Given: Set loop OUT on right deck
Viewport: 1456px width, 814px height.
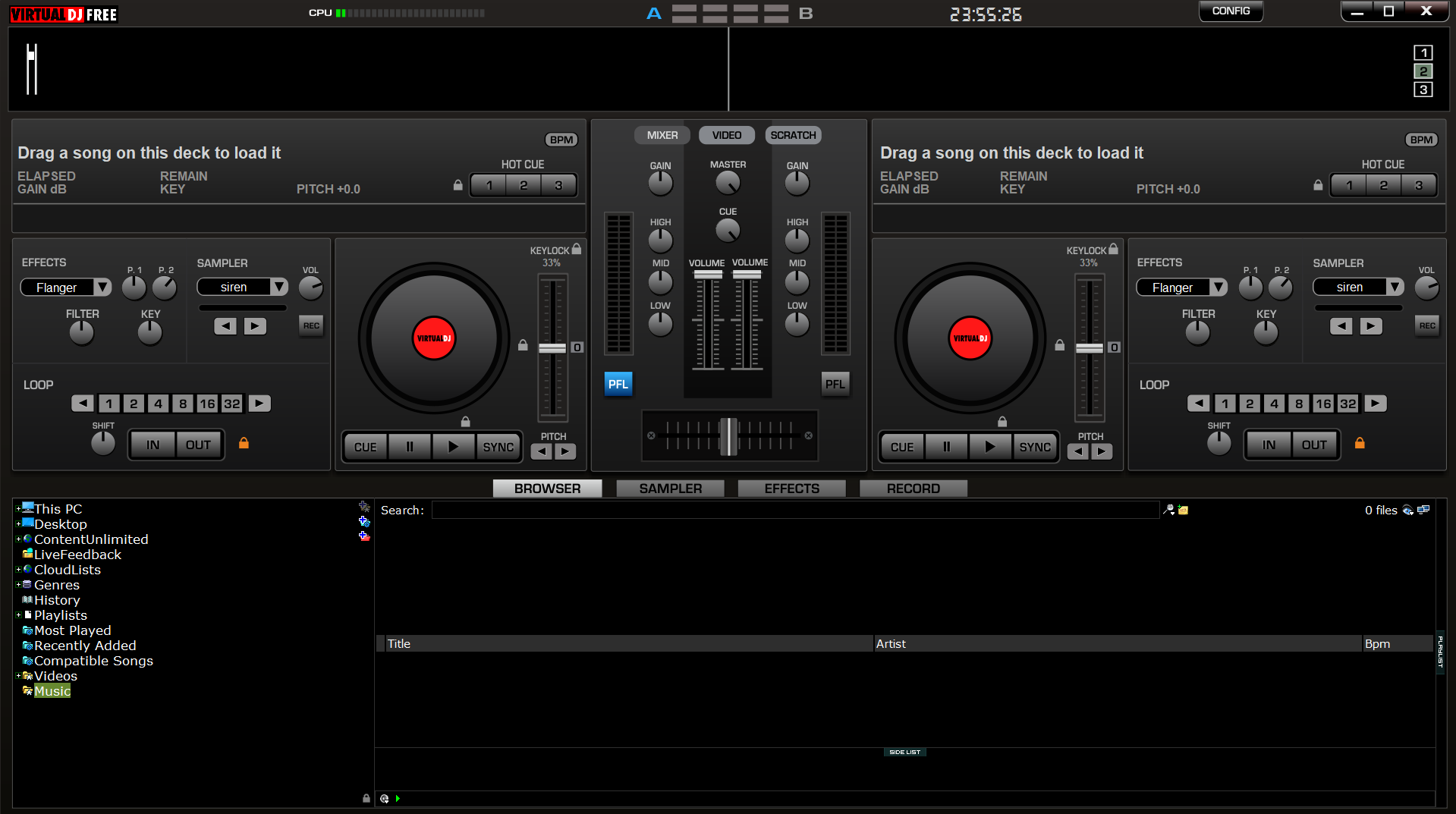Looking at the screenshot, I should click(x=1314, y=445).
